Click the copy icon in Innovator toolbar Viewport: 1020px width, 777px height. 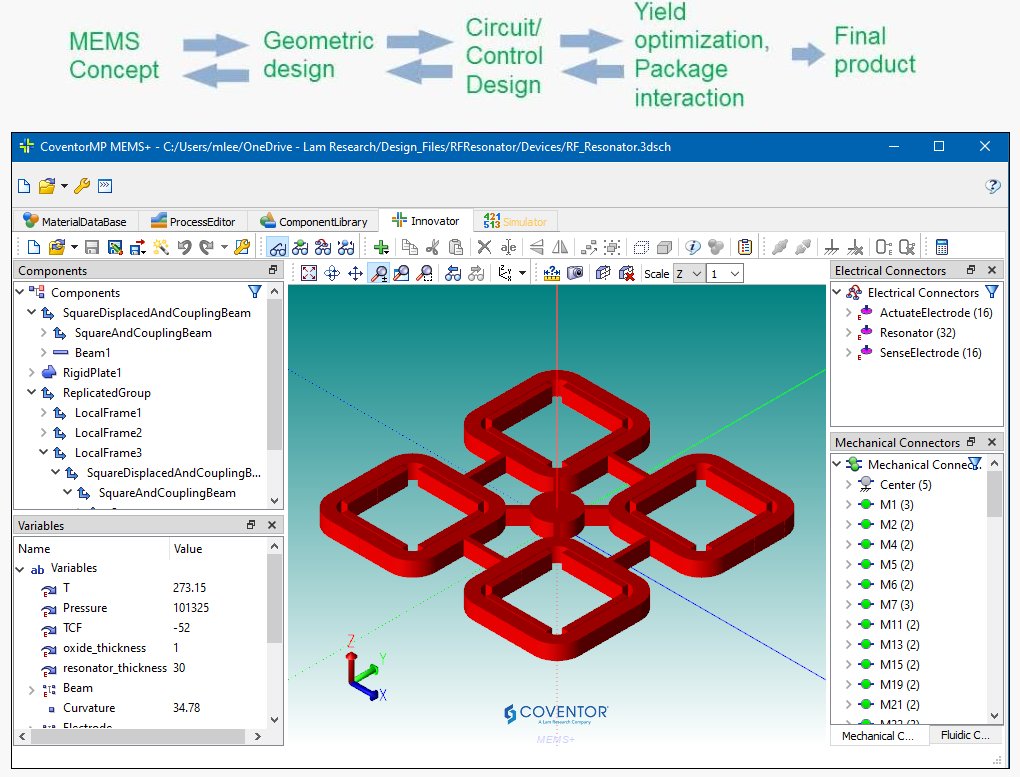tap(409, 247)
